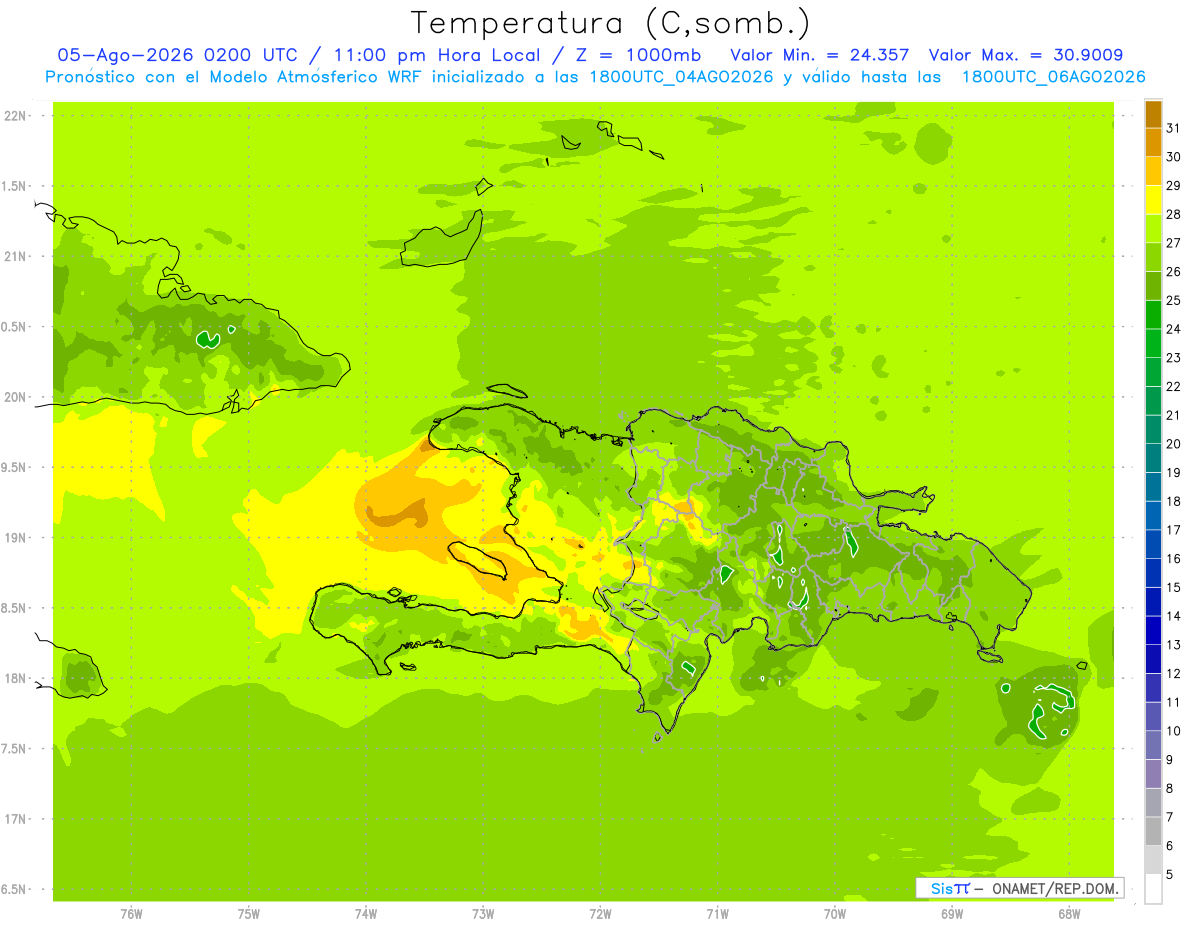Click the colorbar label '15'
1200x927 pixels.
pyautogui.click(x=1174, y=587)
